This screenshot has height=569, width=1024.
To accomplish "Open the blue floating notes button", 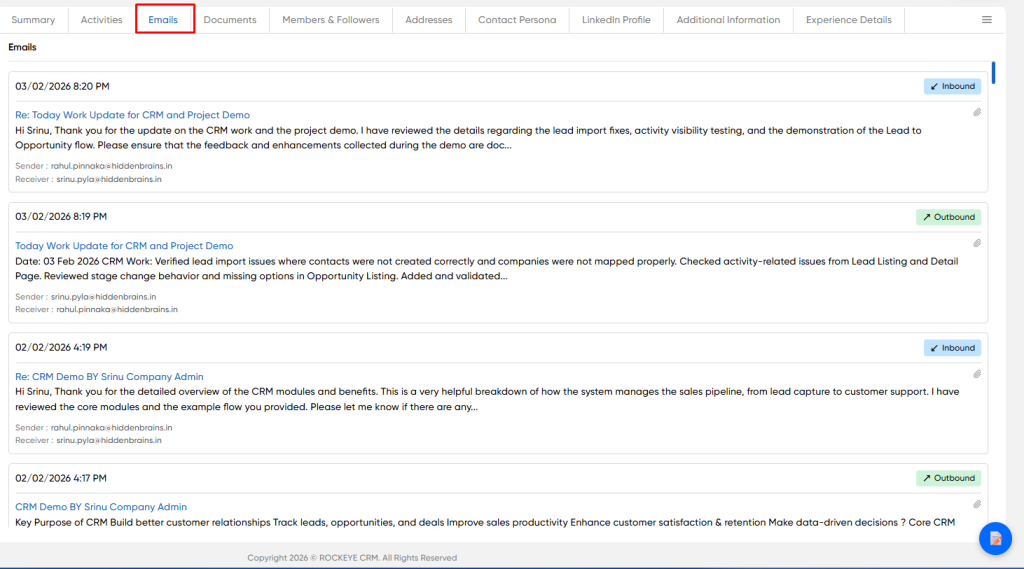I will pos(995,538).
